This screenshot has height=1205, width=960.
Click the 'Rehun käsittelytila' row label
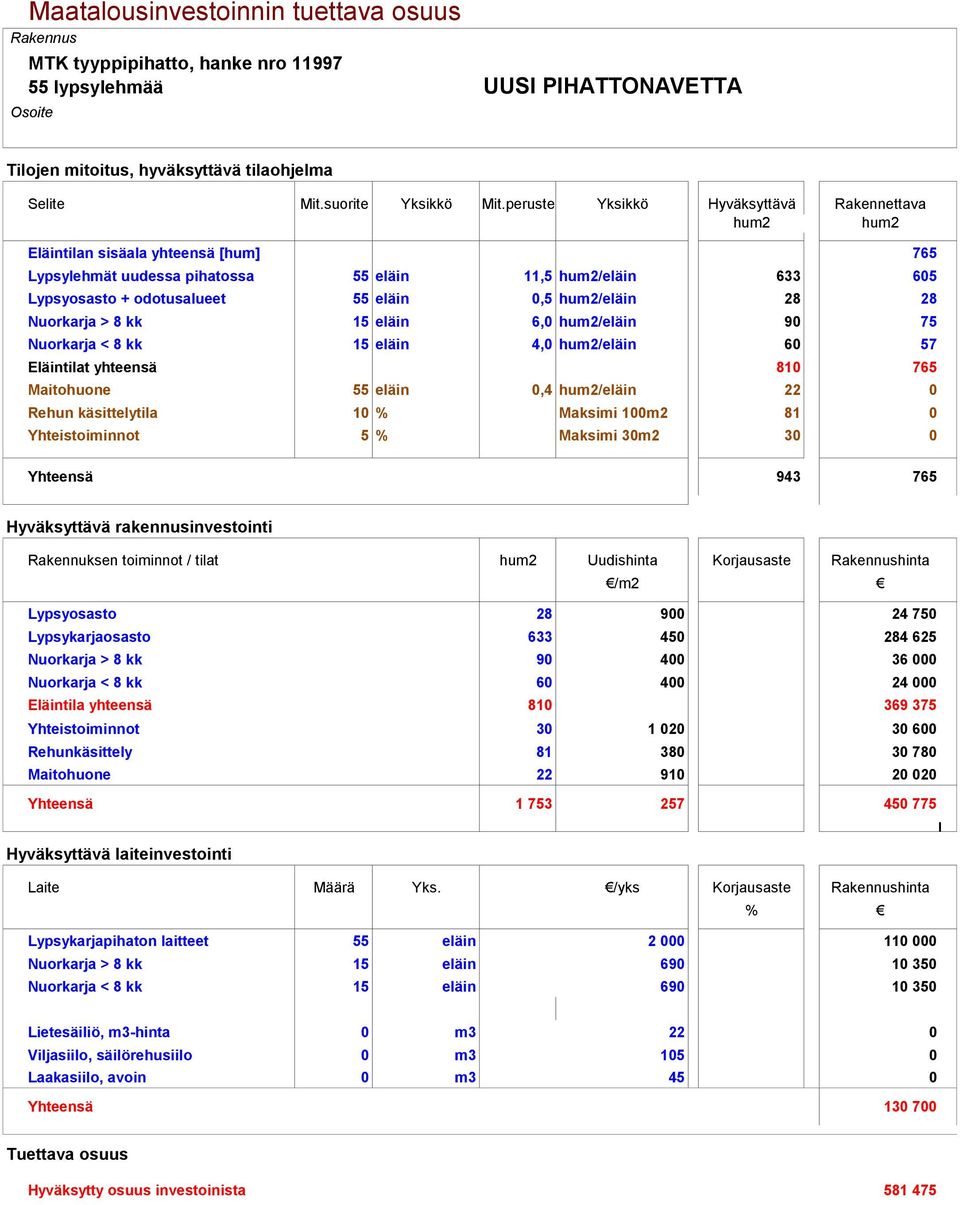click(x=93, y=413)
